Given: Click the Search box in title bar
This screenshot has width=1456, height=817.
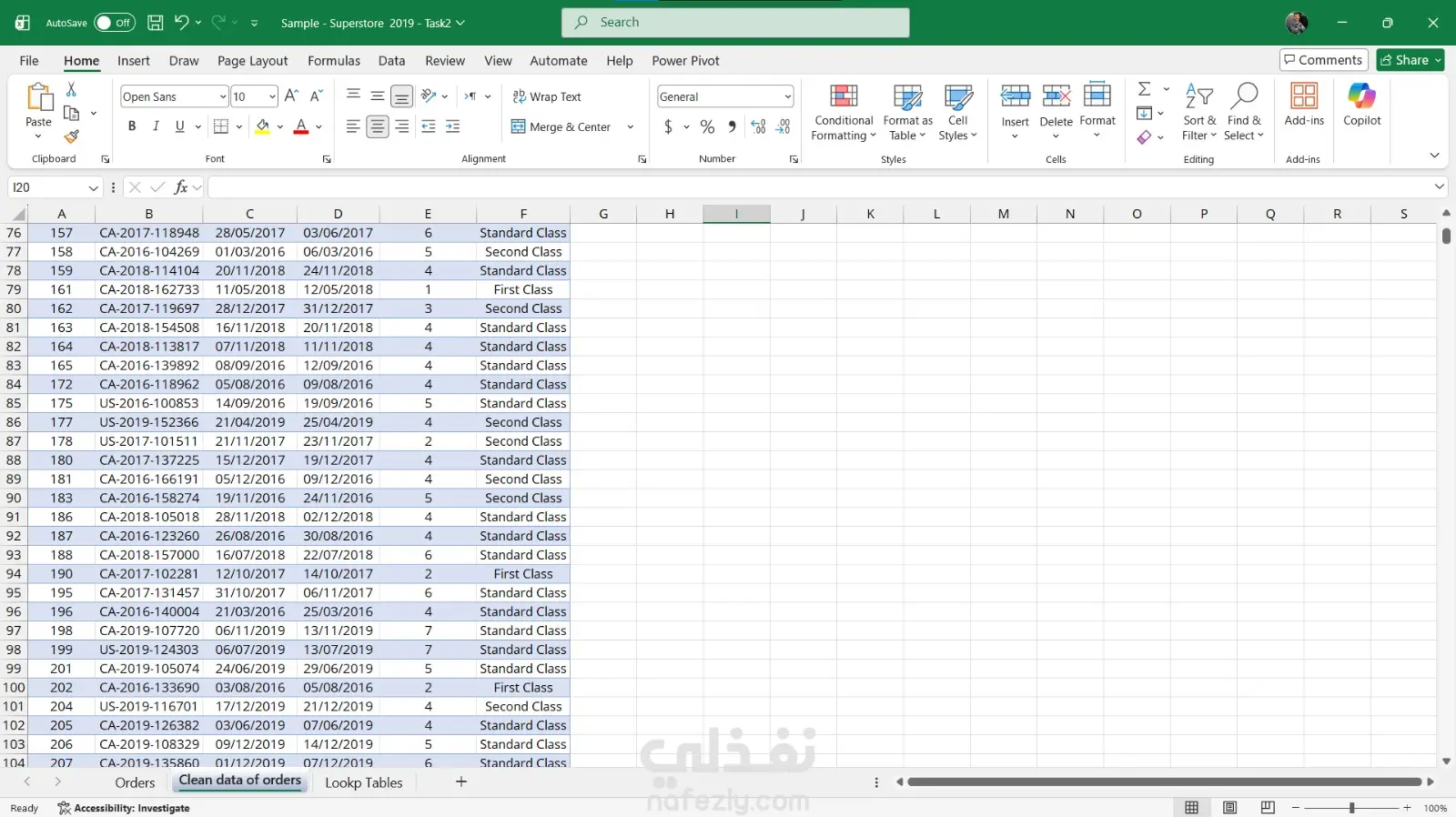Looking at the screenshot, I should [x=735, y=23].
